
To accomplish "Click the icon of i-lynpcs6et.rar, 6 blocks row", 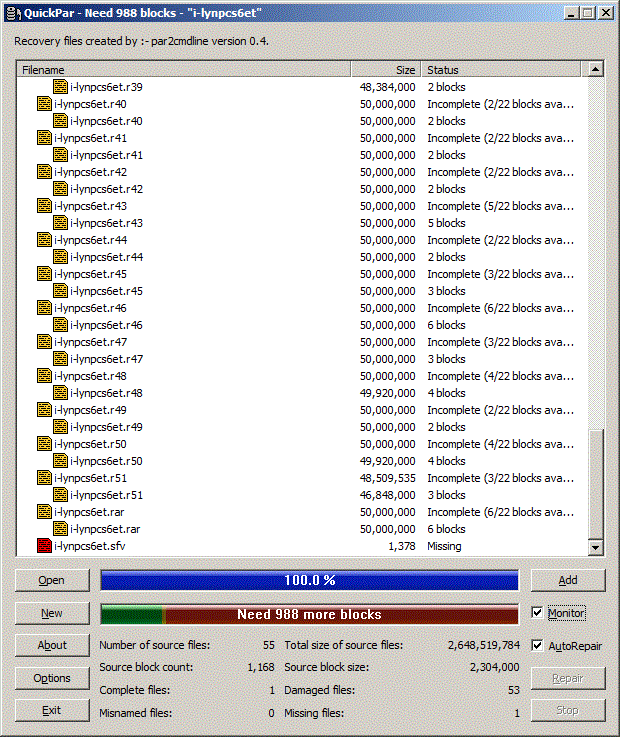I will click(60, 529).
